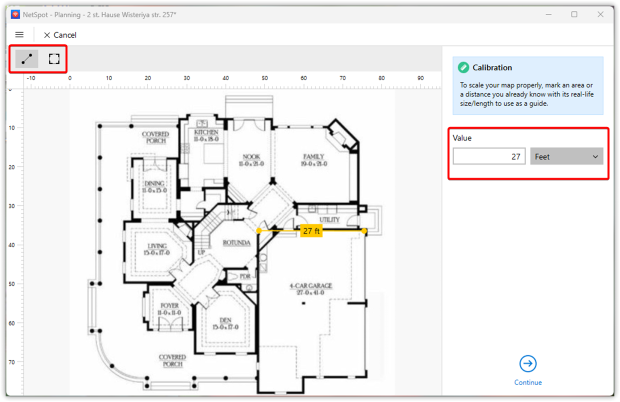Click the ROTUNDA label on floor plan
Image resolution: width=620 pixels, height=402 pixels.
236,243
